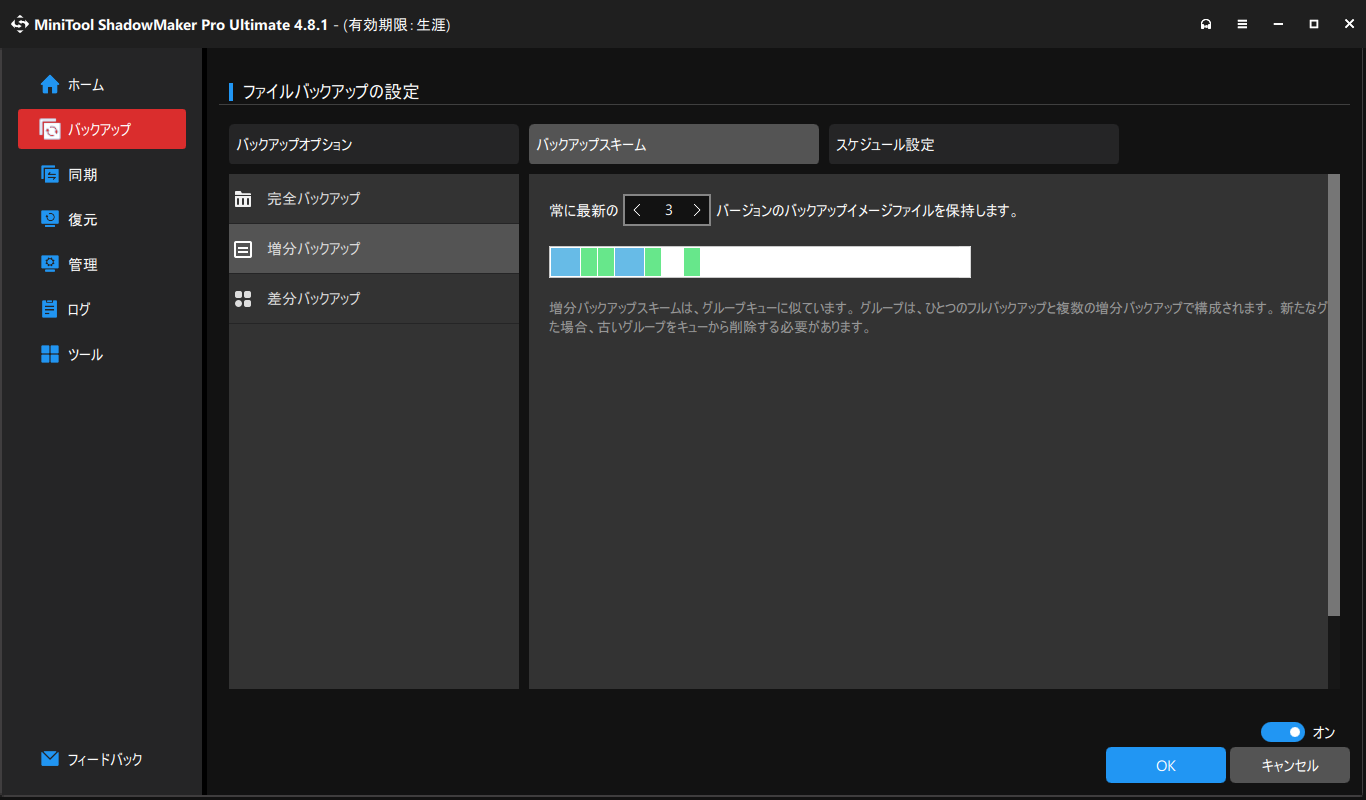Click the sync icon beside 同期
The width and height of the screenshot is (1366, 800).
tap(50, 175)
